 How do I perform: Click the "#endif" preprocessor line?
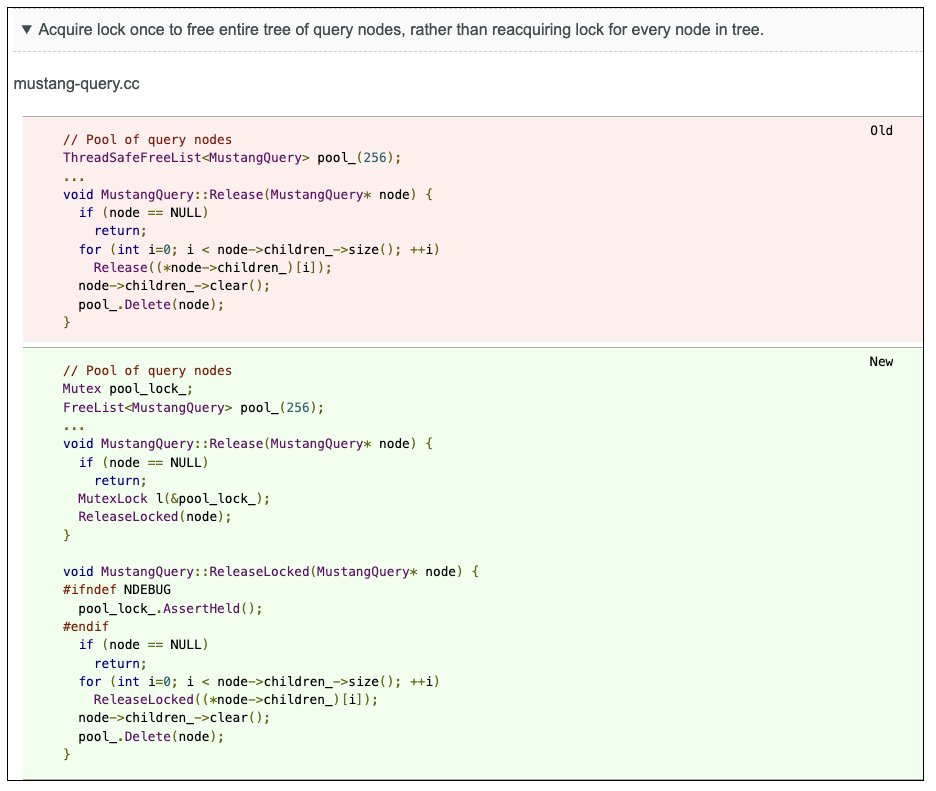tap(86, 626)
